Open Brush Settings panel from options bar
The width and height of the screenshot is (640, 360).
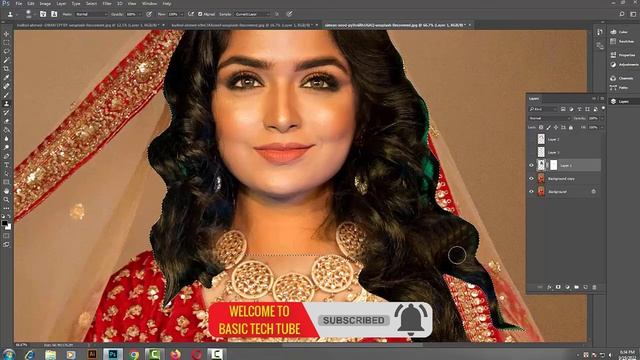[43, 14]
